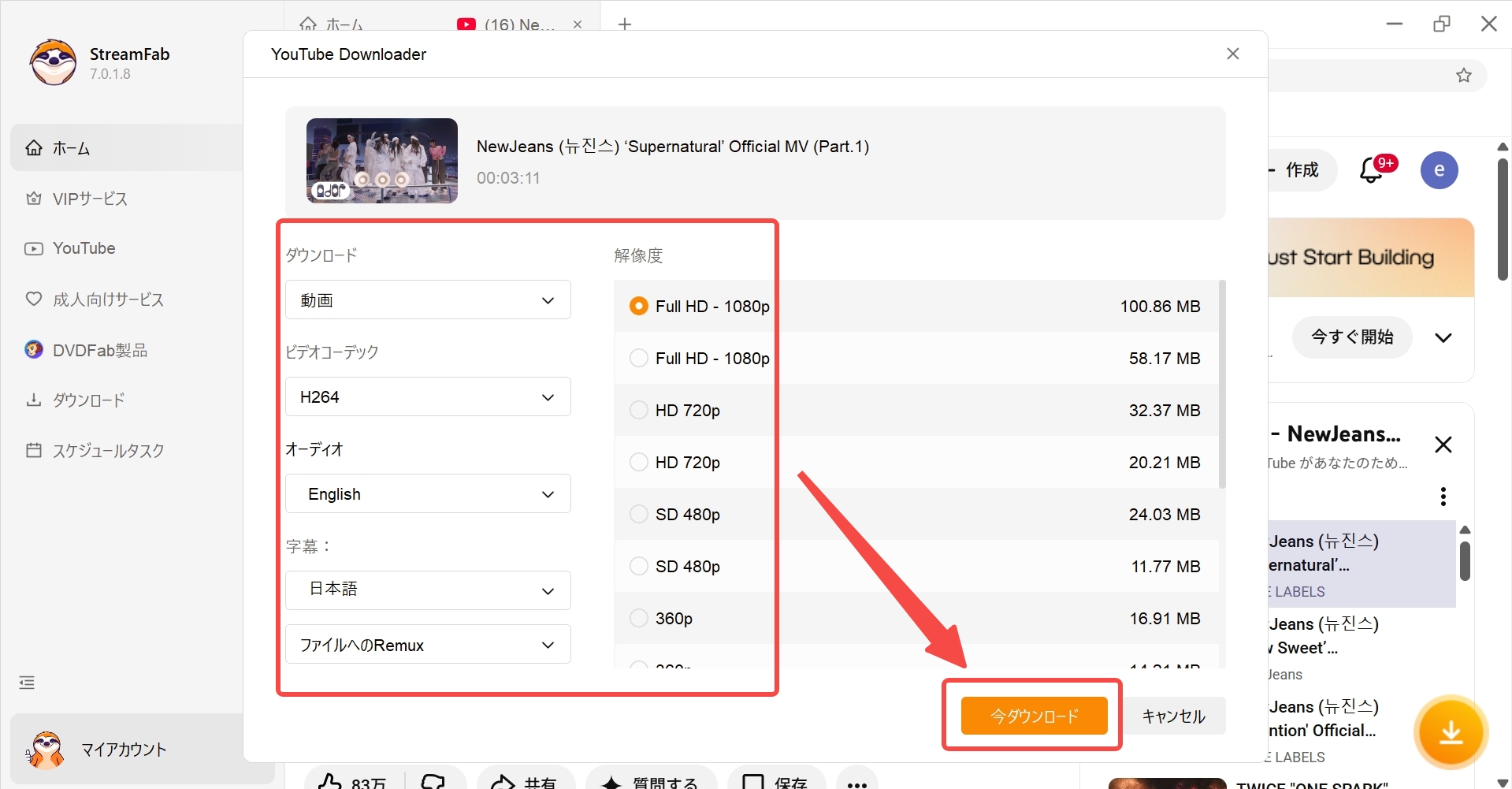This screenshot has height=789, width=1512.
Task: Click the playlist panel scrollbar
Action: (x=1465, y=560)
